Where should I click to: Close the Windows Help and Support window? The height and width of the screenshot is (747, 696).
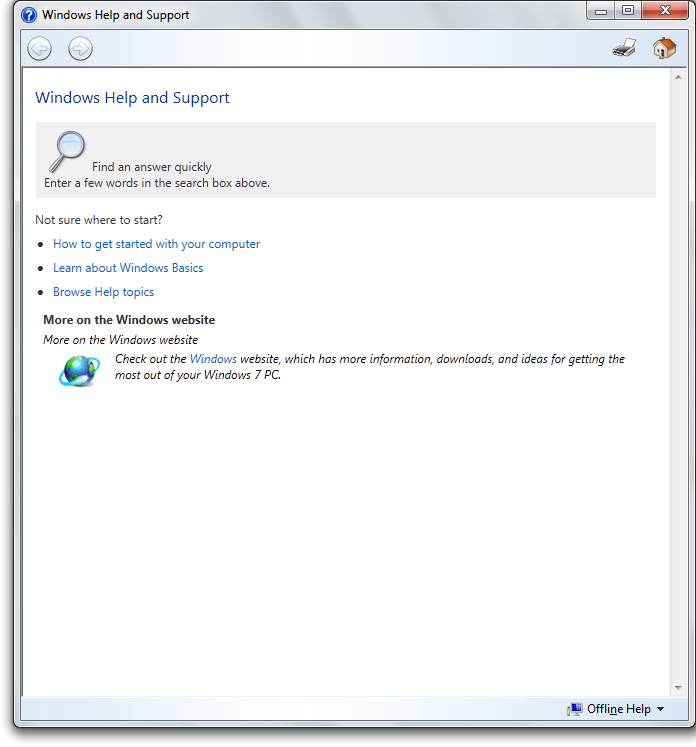click(x=666, y=11)
